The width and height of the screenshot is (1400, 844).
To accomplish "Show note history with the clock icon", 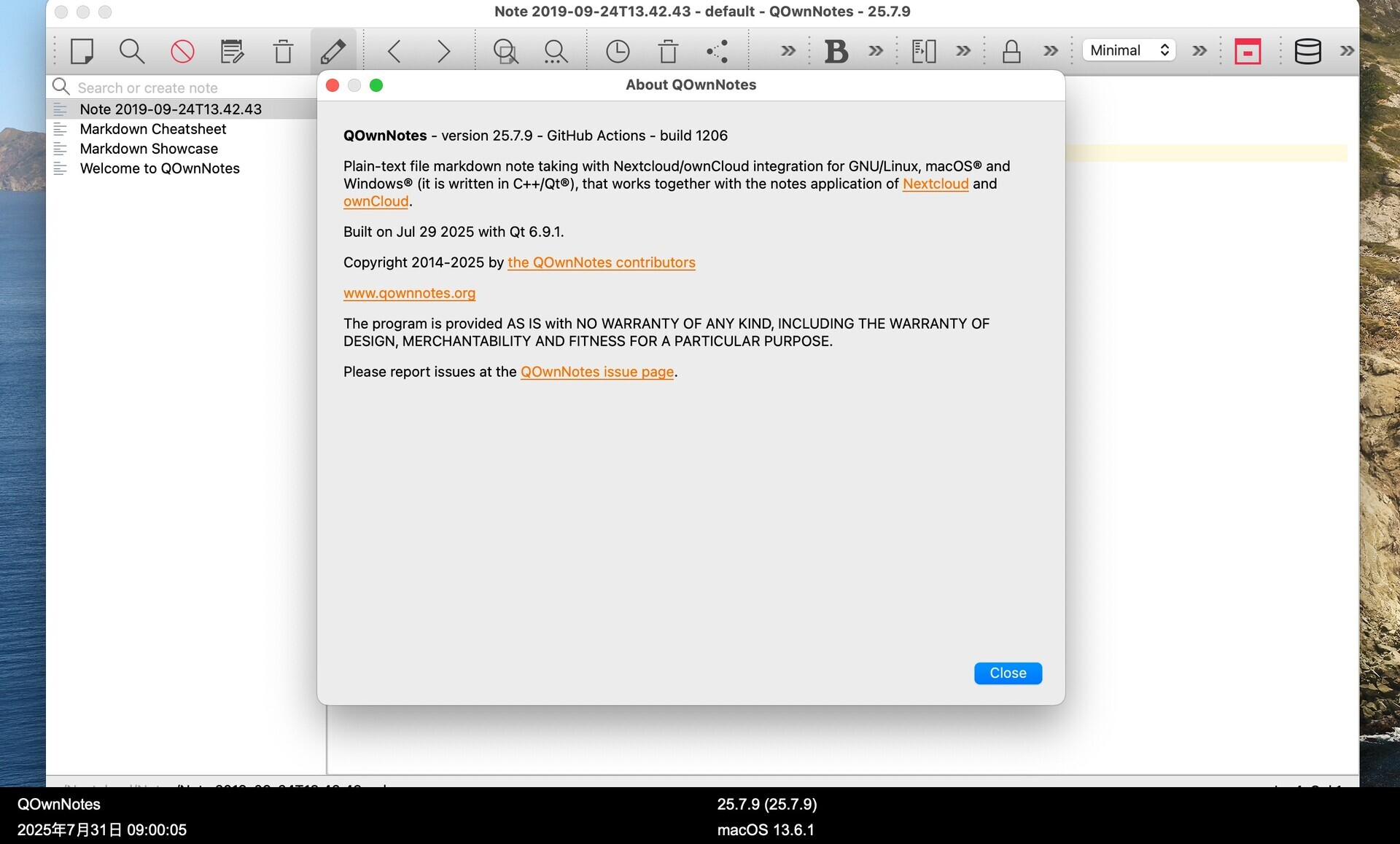I will tap(617, 51).
